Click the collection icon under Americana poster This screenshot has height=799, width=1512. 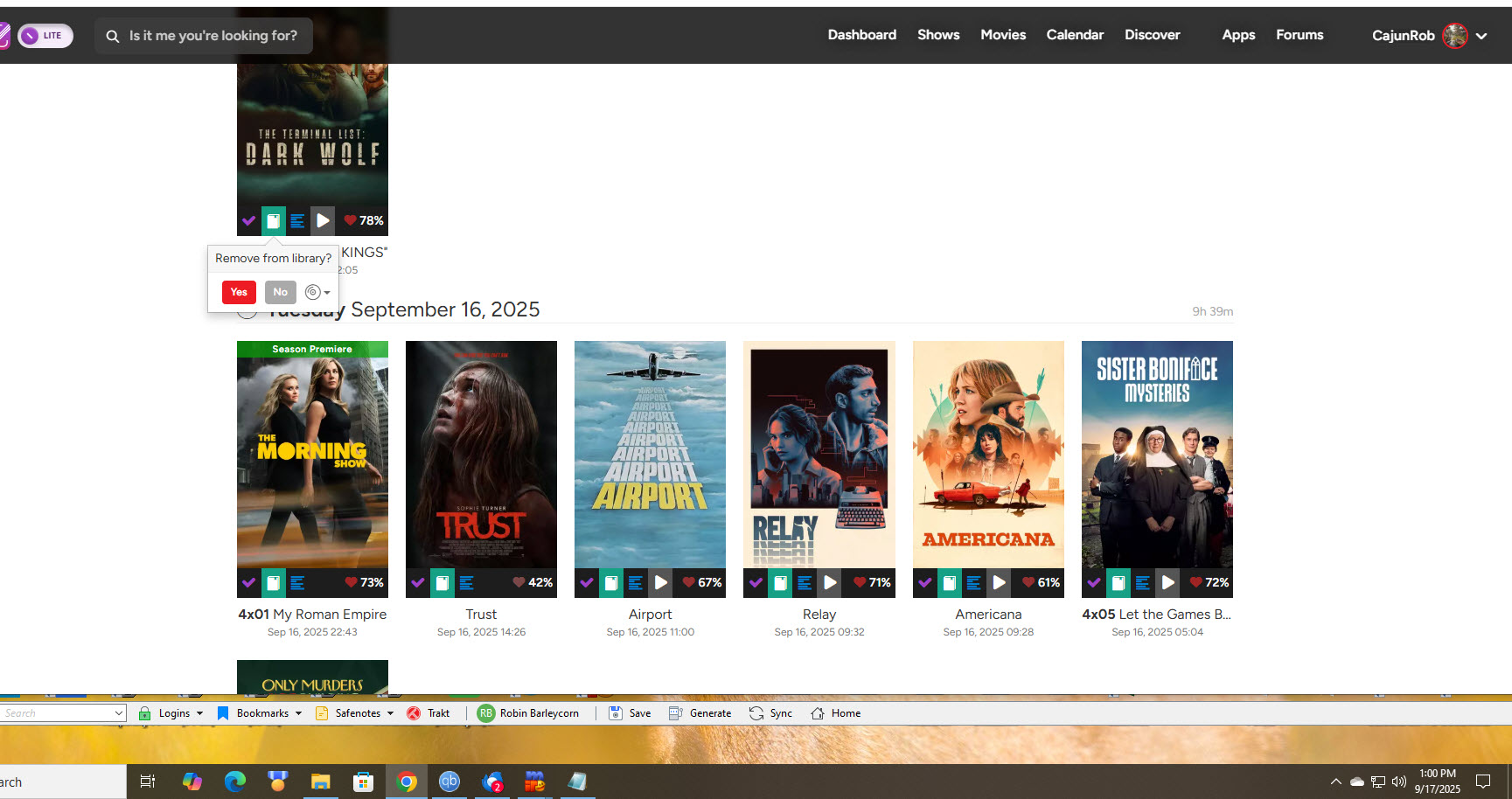tap(950, 583)
